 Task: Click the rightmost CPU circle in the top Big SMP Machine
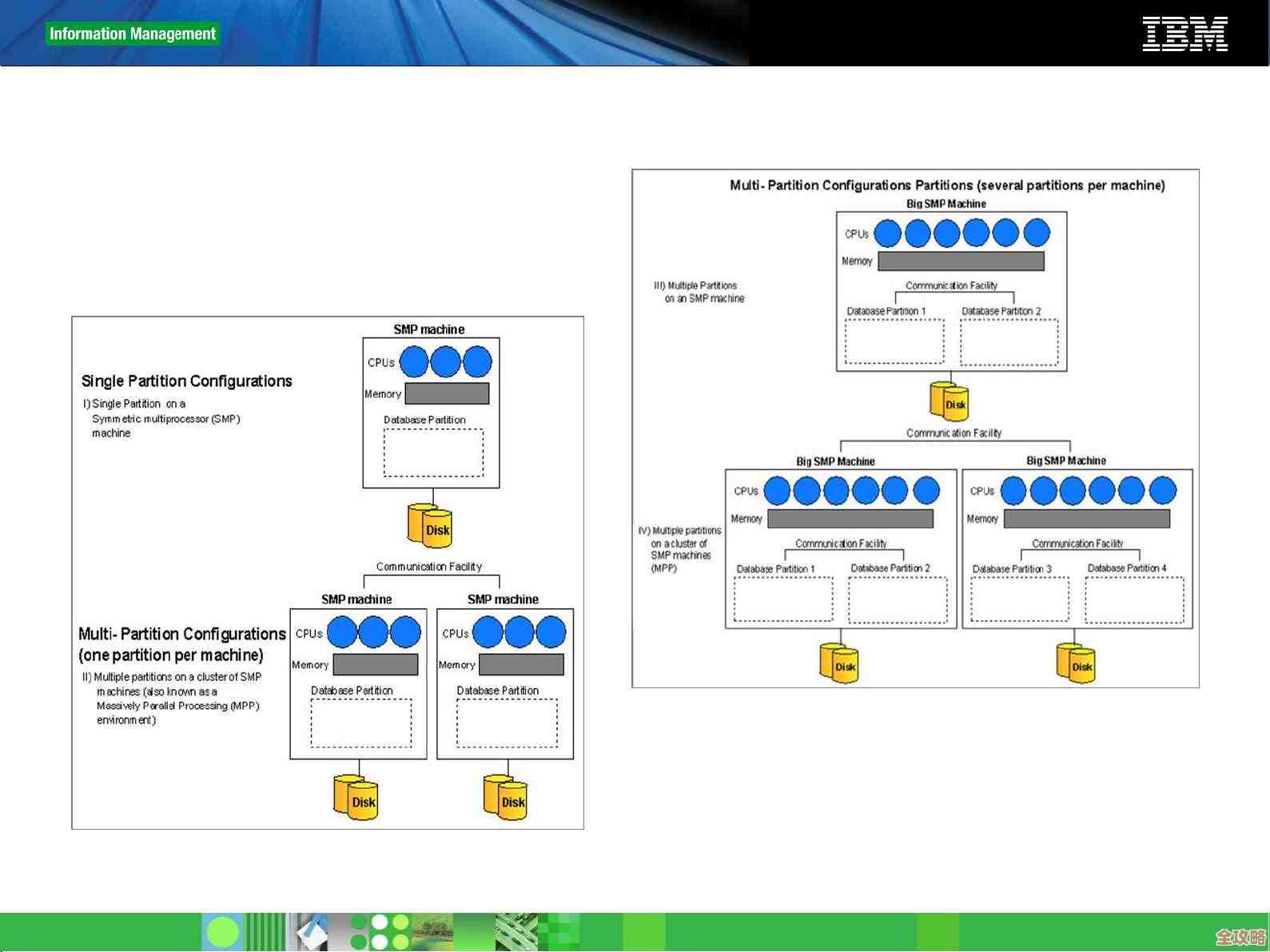(x=1036, y=233)
